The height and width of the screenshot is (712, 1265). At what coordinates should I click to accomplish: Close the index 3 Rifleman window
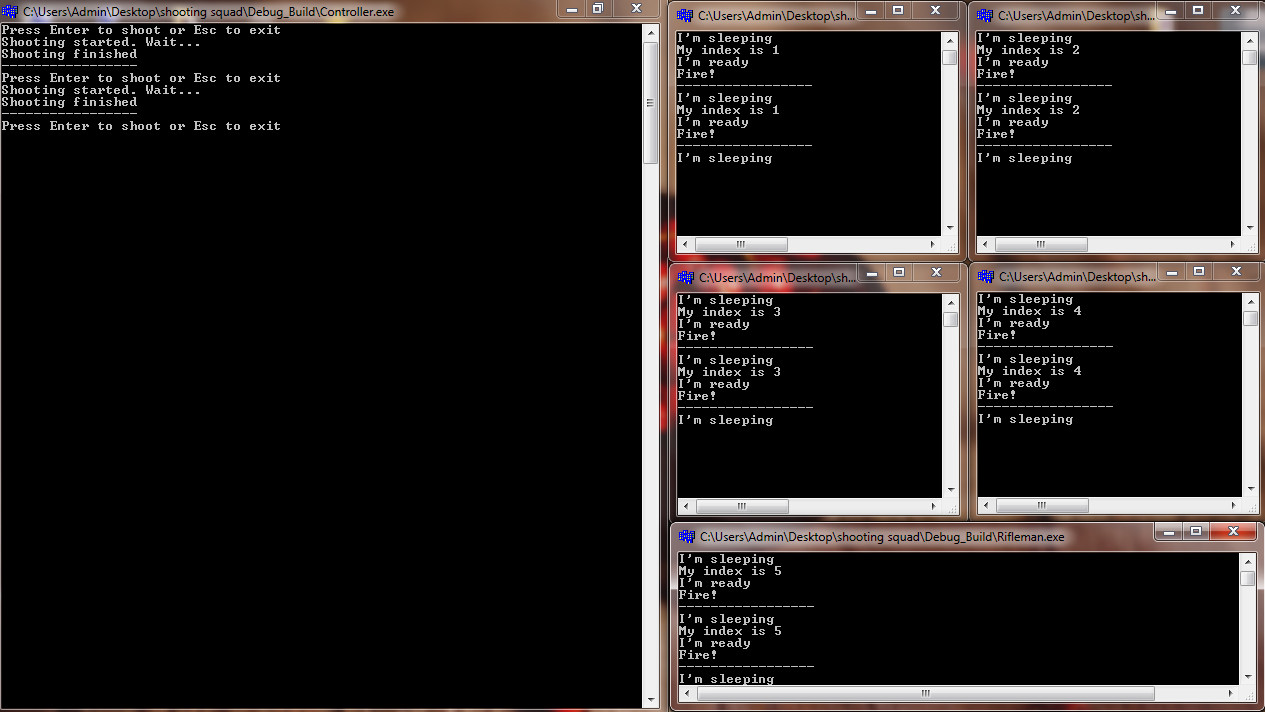pos(936,272)
